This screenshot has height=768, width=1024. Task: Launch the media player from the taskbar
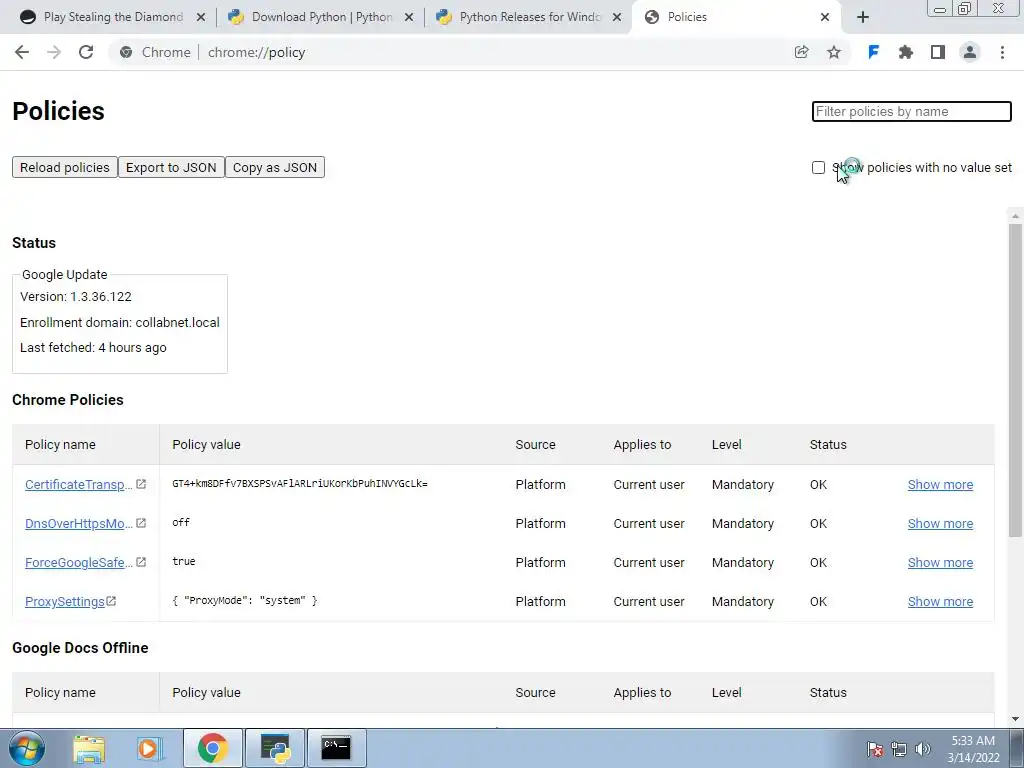pos(149,748)
